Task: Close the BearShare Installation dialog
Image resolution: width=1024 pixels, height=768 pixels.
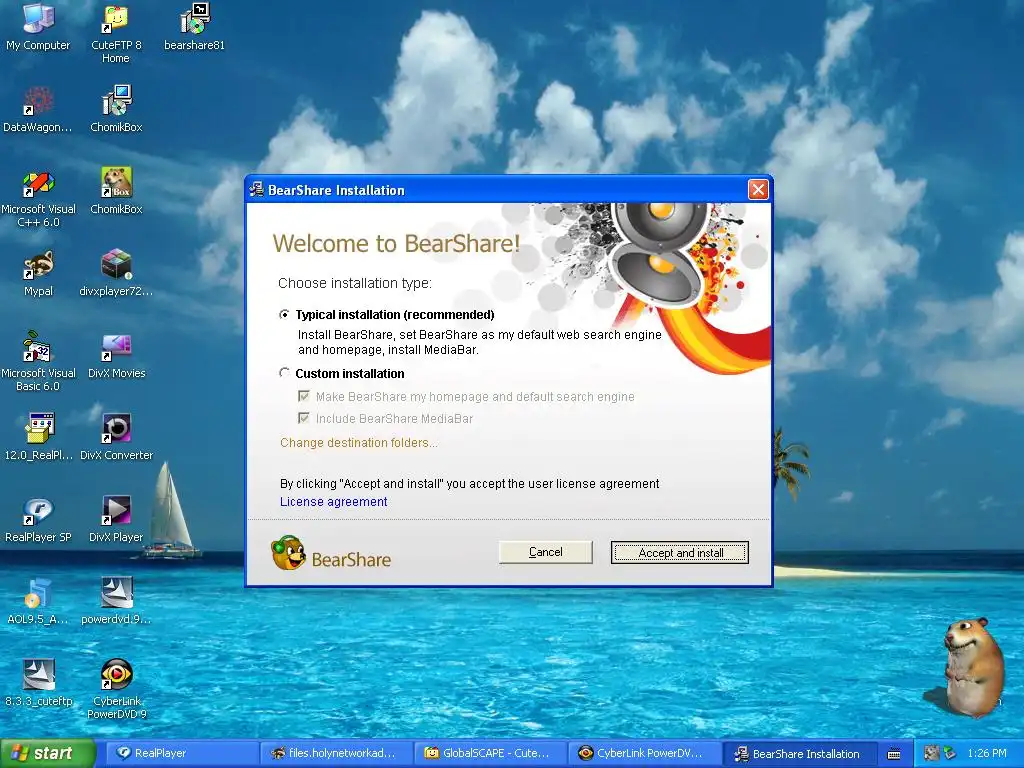Action: tap(758, 189)
